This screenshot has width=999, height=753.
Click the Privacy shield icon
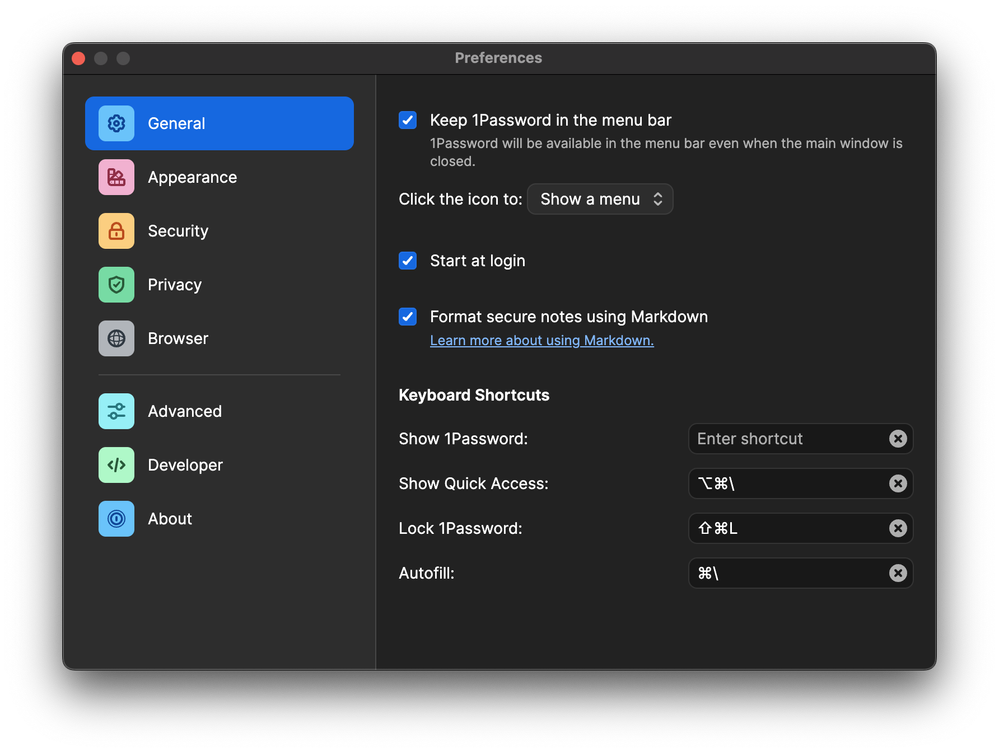tap(116, 285)
